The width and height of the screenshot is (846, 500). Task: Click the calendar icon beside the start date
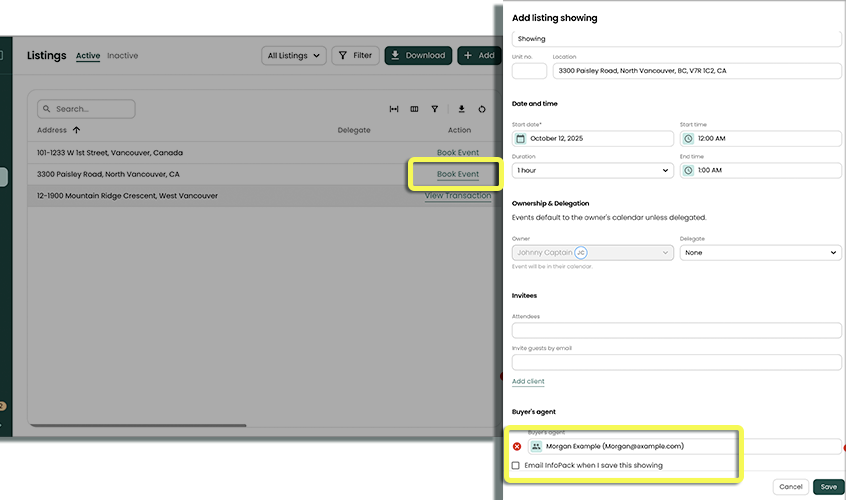(x=520, y=139)
